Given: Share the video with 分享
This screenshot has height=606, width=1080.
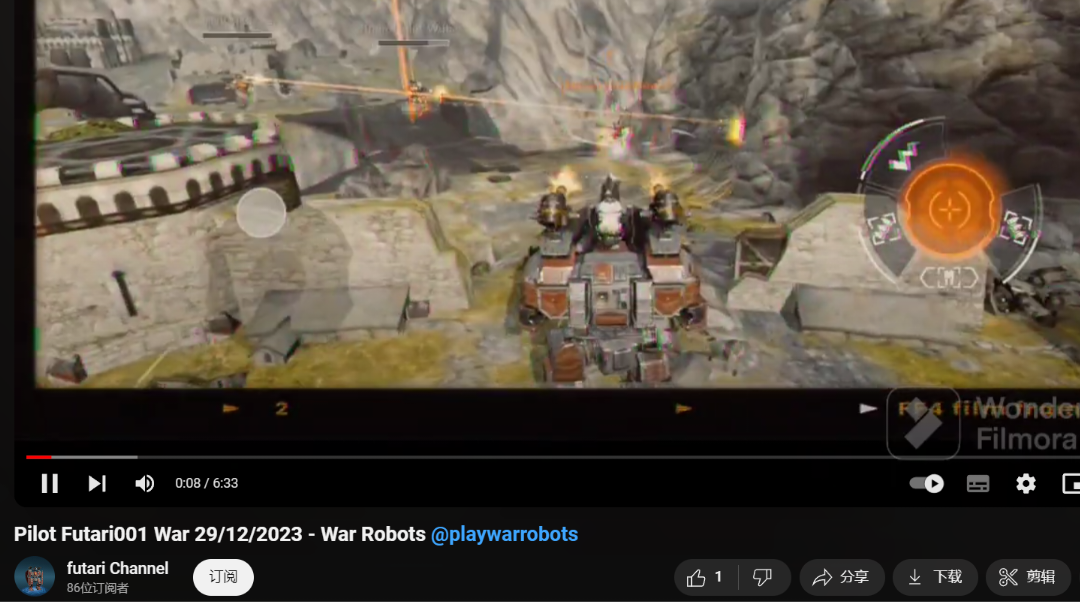Looking at the screenshot, I should 842,577.
